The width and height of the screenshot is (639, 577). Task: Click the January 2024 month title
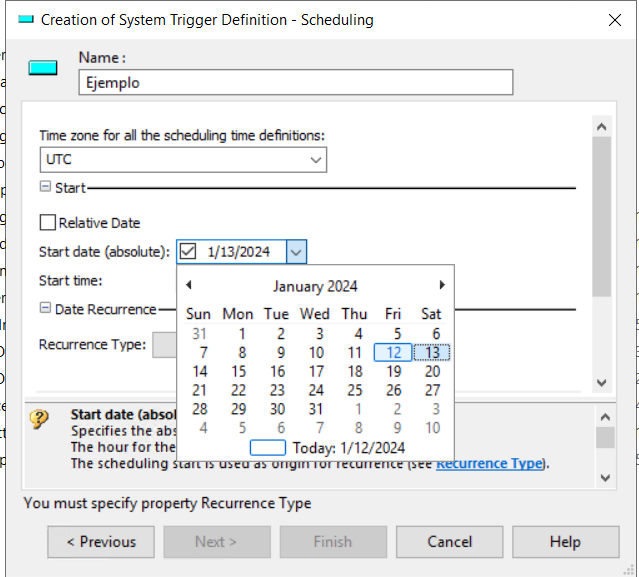315,286
